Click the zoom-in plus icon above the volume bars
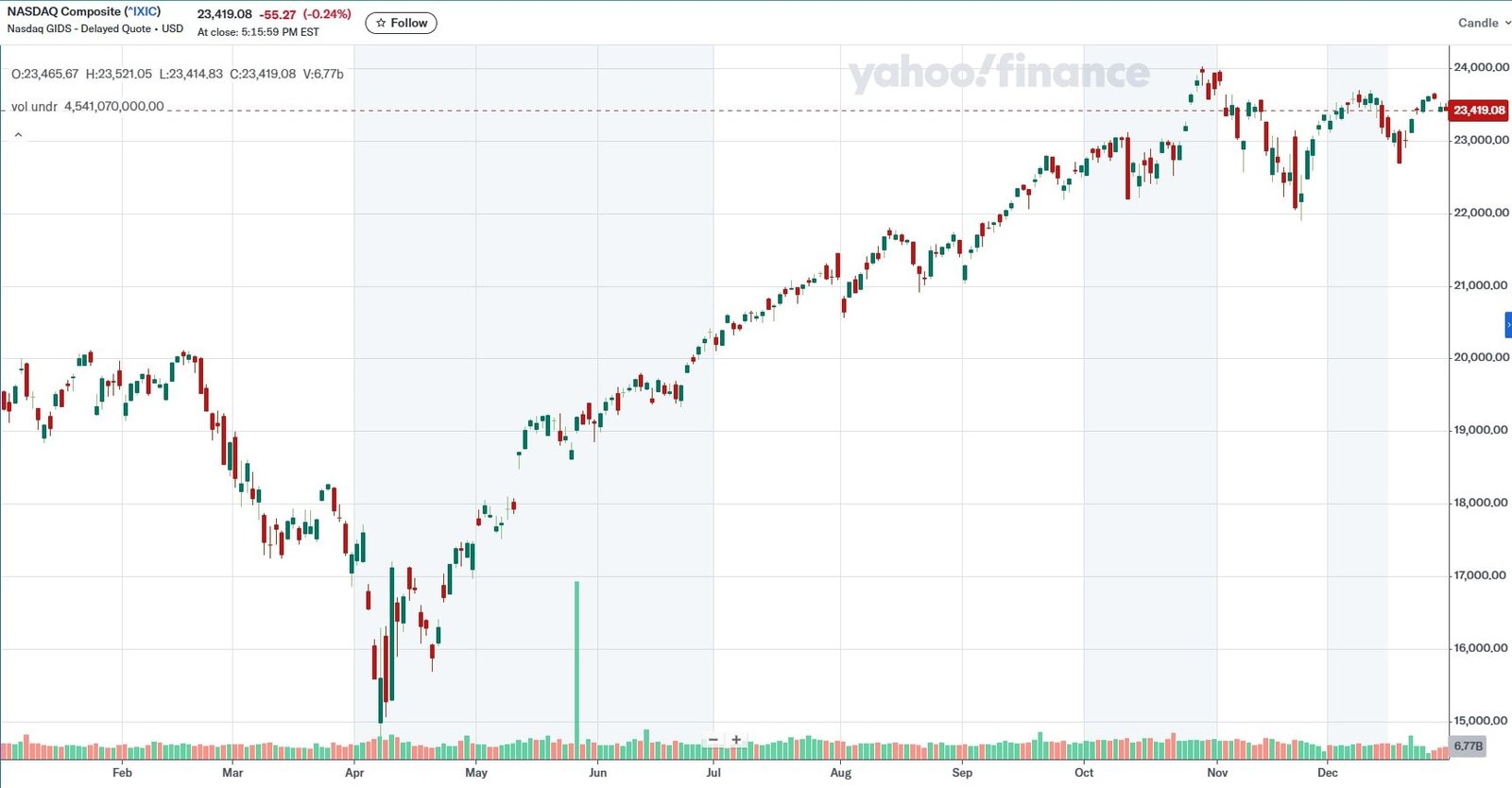Viewport: 1512px width, 788px height. point(735,739)
